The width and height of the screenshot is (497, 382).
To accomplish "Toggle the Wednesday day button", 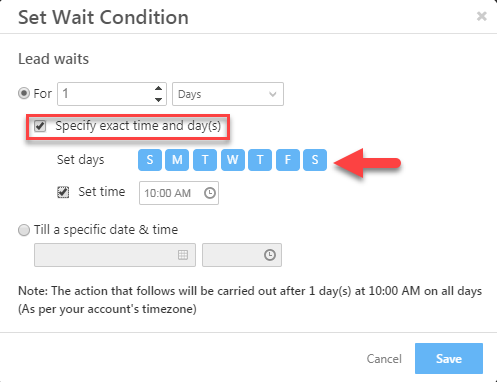I will pos(233,160).
